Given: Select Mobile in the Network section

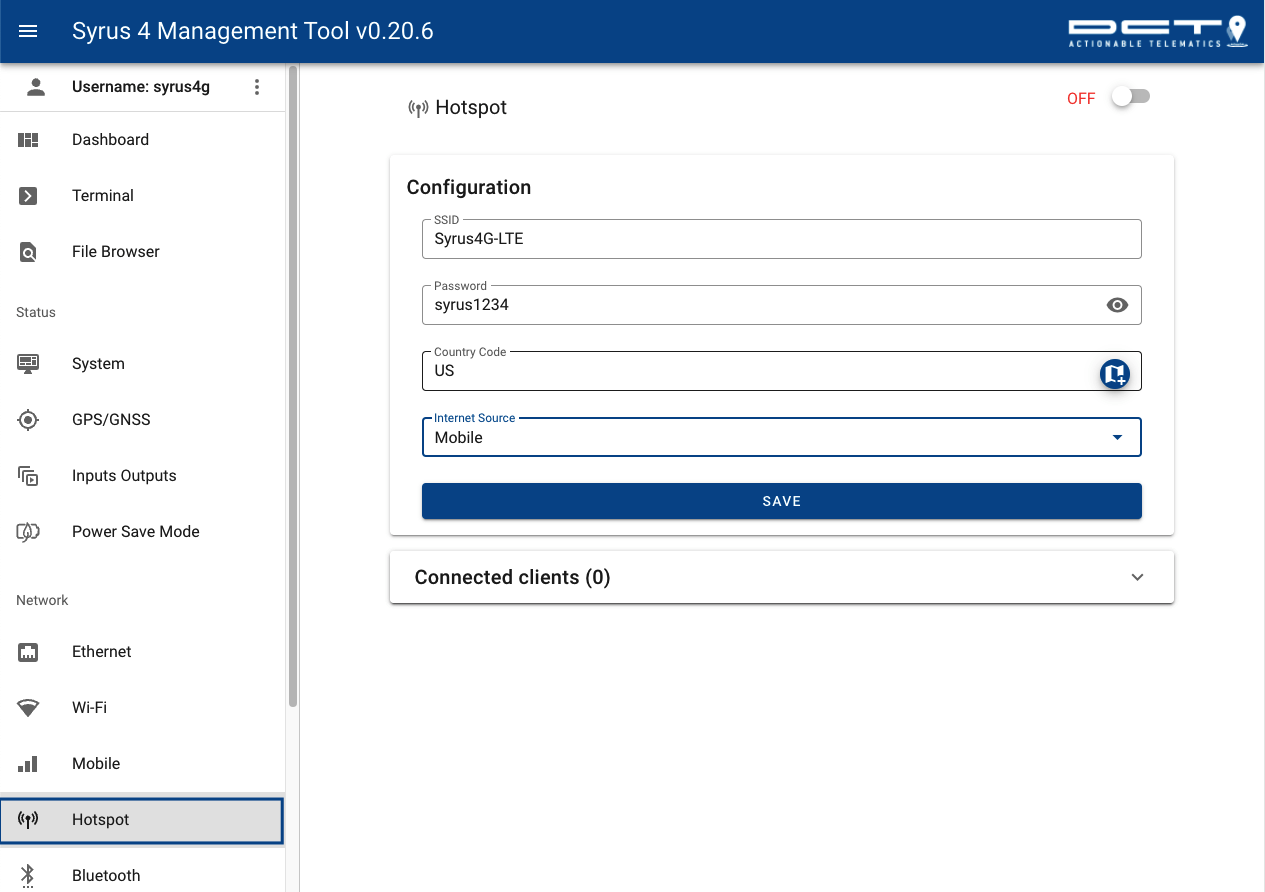Looking at the screenshot, I should (142, 764).
